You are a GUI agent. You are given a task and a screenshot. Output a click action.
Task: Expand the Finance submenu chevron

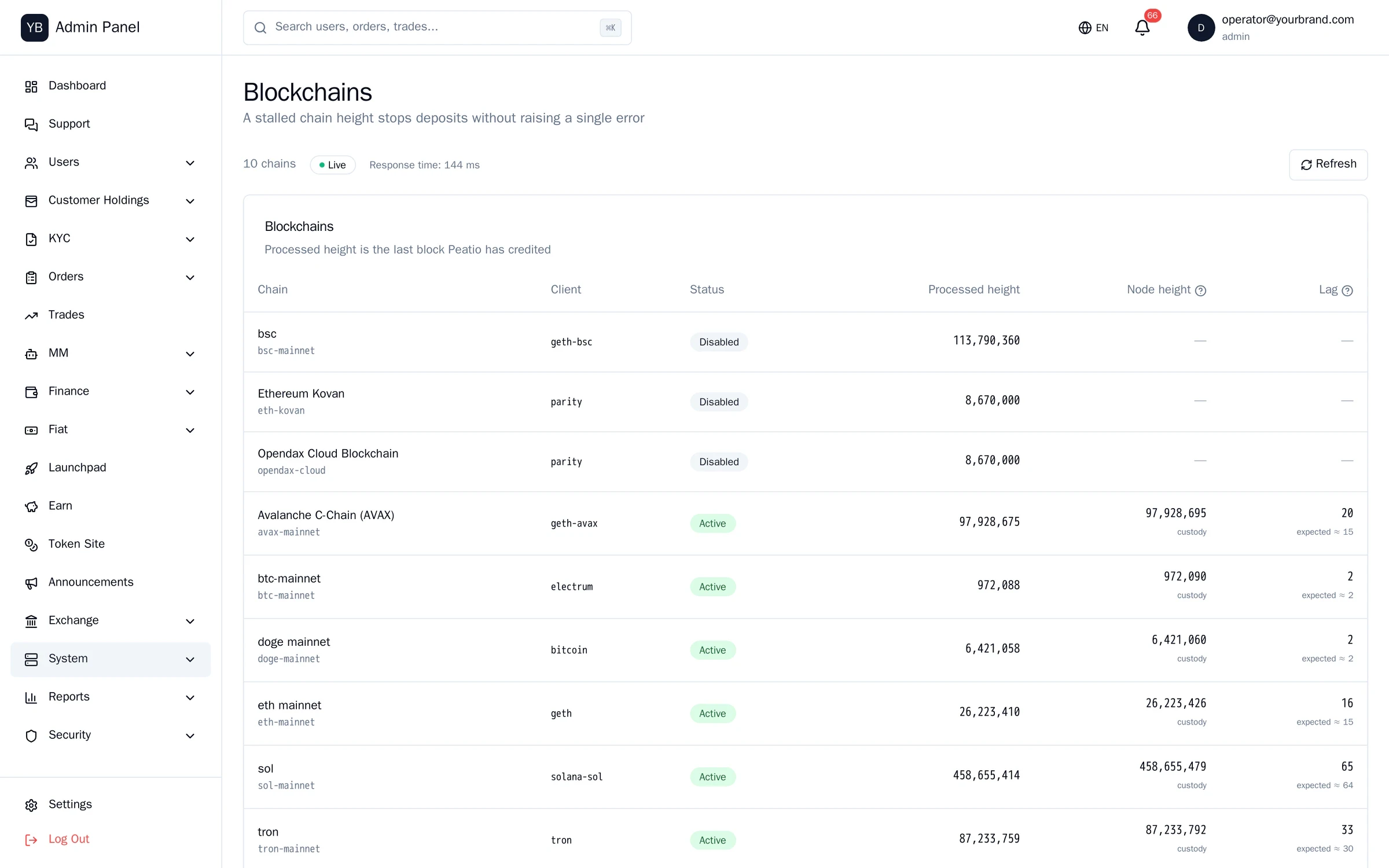tap(190, 392)
